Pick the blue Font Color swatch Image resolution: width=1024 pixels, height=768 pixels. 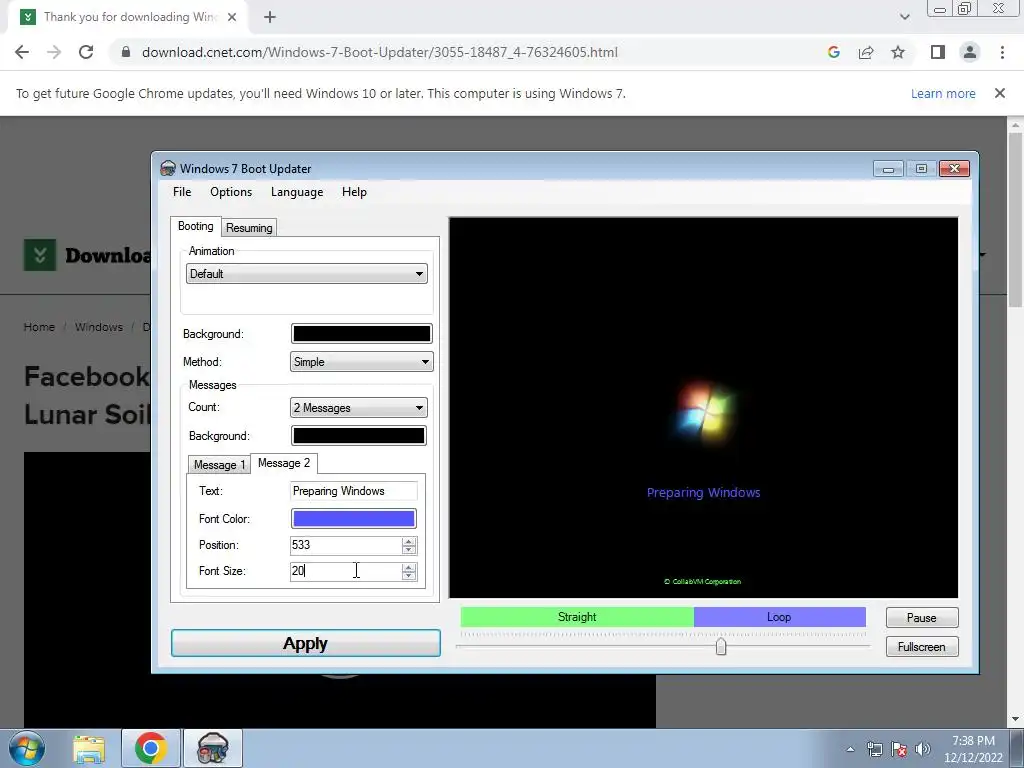click(353, 519)
